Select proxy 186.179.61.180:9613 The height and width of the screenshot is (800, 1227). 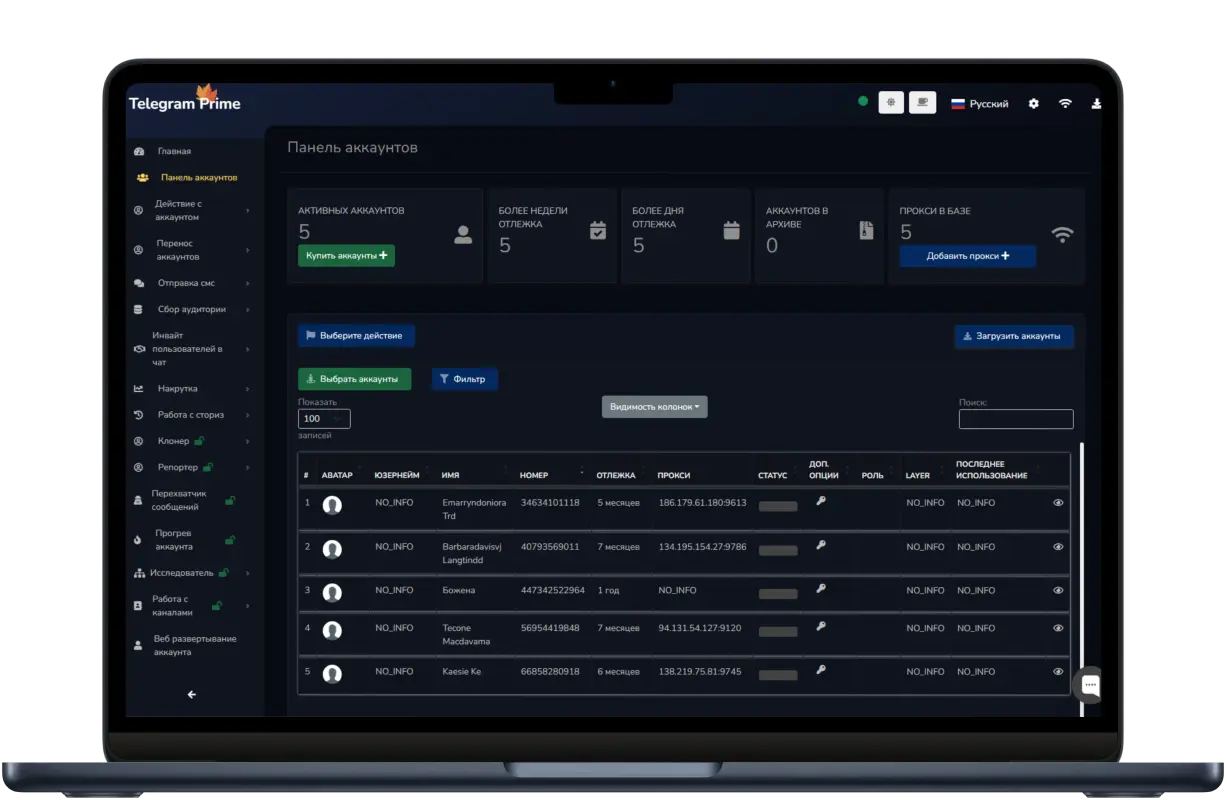[x=702, y=503]
